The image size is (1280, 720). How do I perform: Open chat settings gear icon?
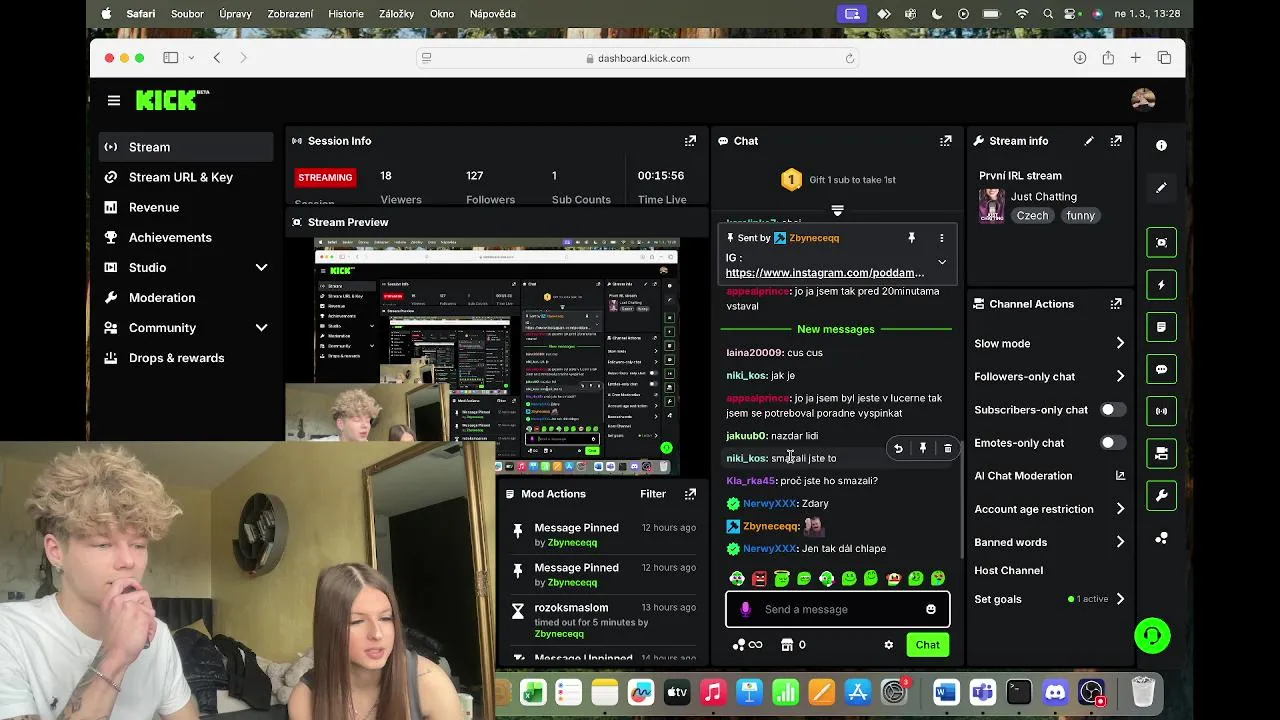tap(888, 645)
